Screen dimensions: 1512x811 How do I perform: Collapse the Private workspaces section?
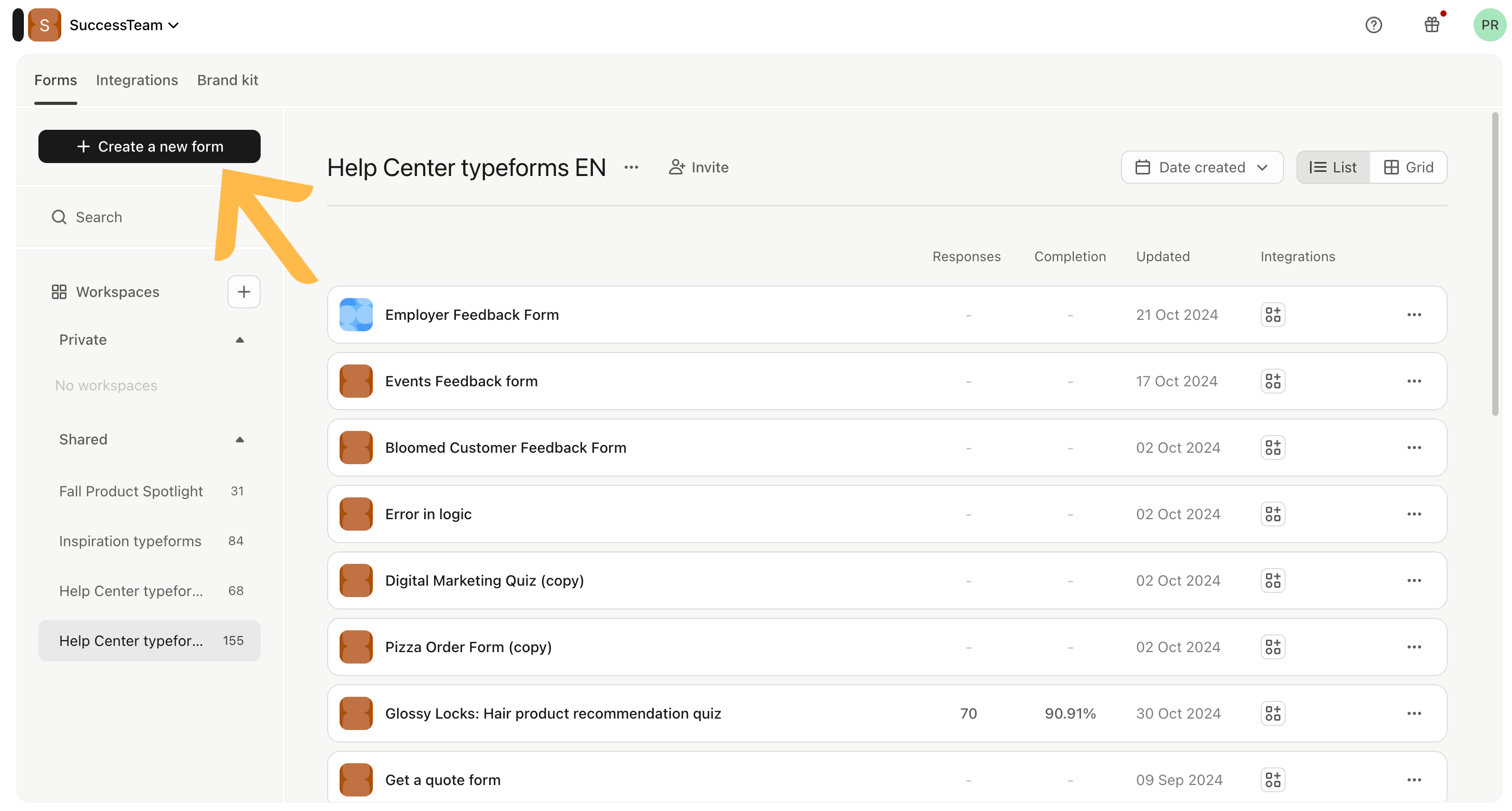tap(239, 340)
